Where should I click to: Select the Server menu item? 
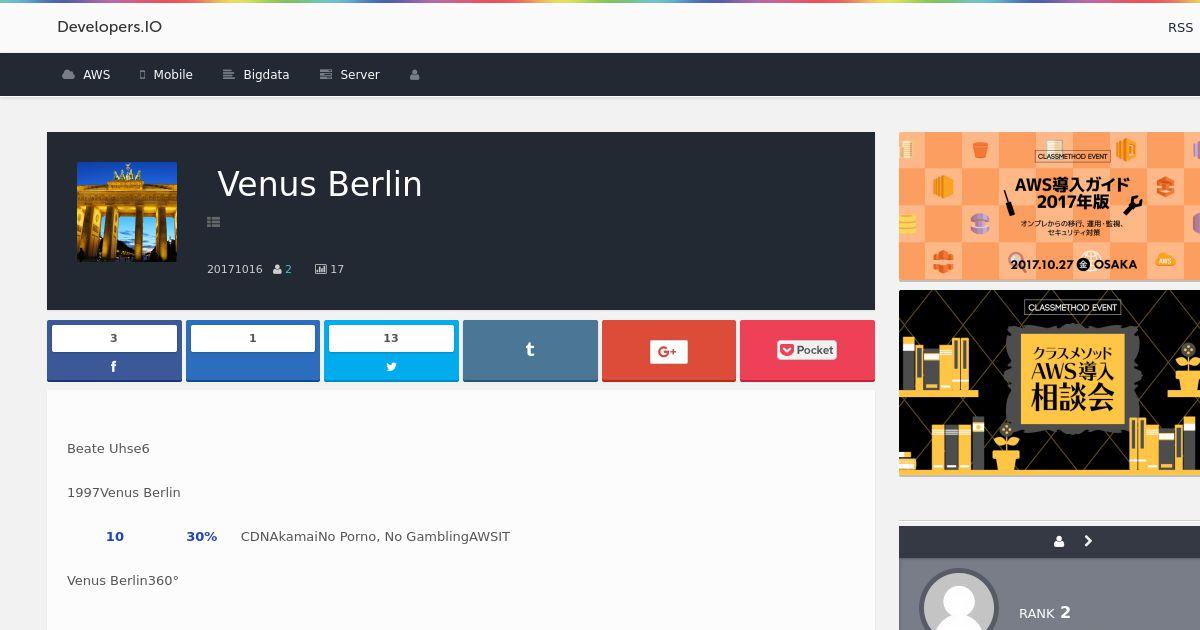349,75
